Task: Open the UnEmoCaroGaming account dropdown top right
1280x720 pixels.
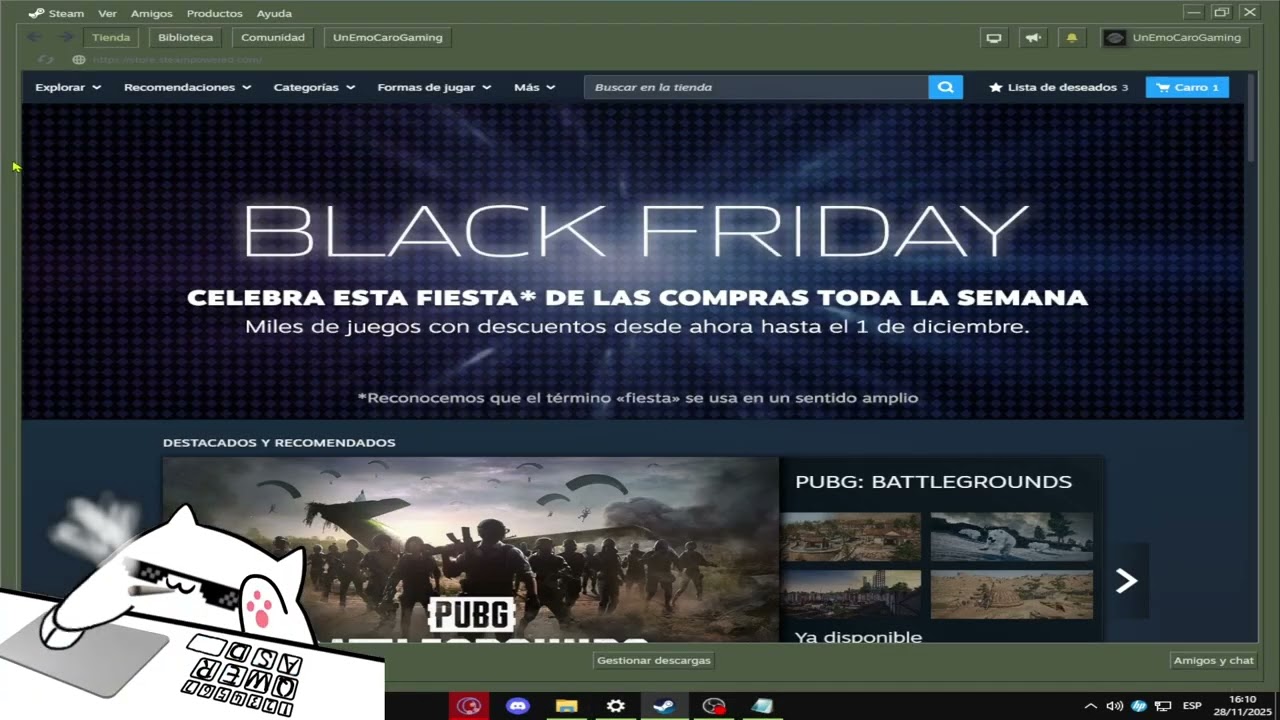Action: (1175, 38)
